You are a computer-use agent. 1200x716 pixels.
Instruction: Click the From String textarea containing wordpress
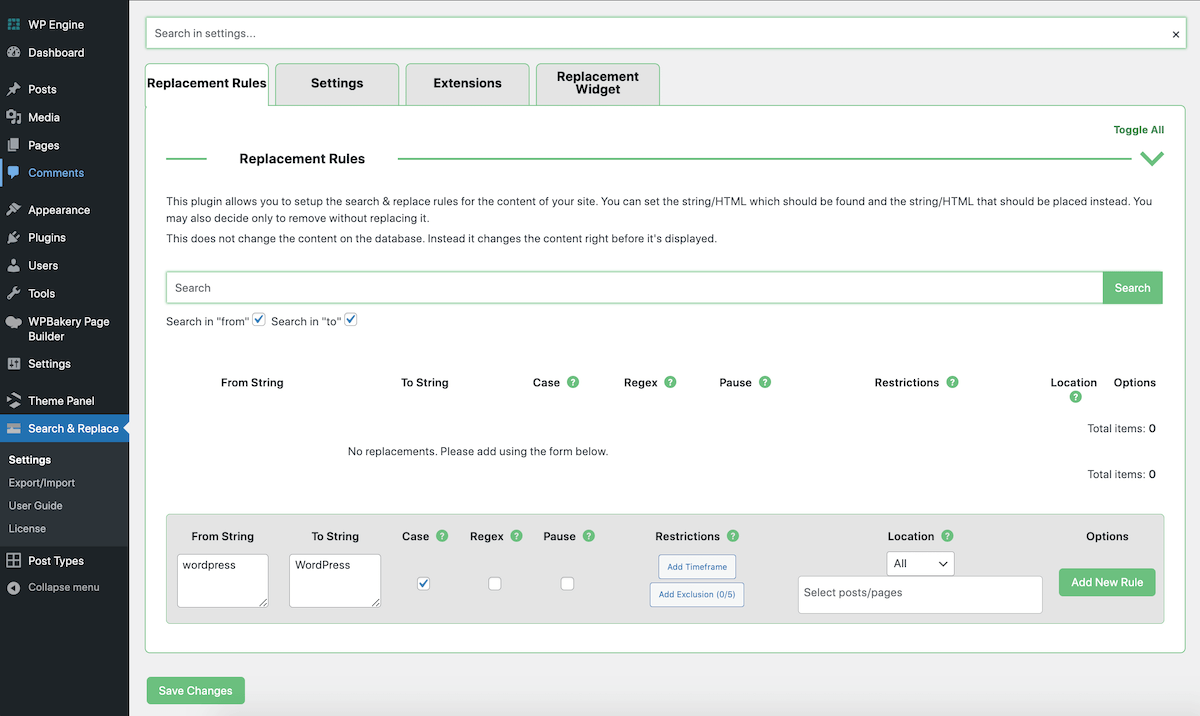(x=223, y=581)
